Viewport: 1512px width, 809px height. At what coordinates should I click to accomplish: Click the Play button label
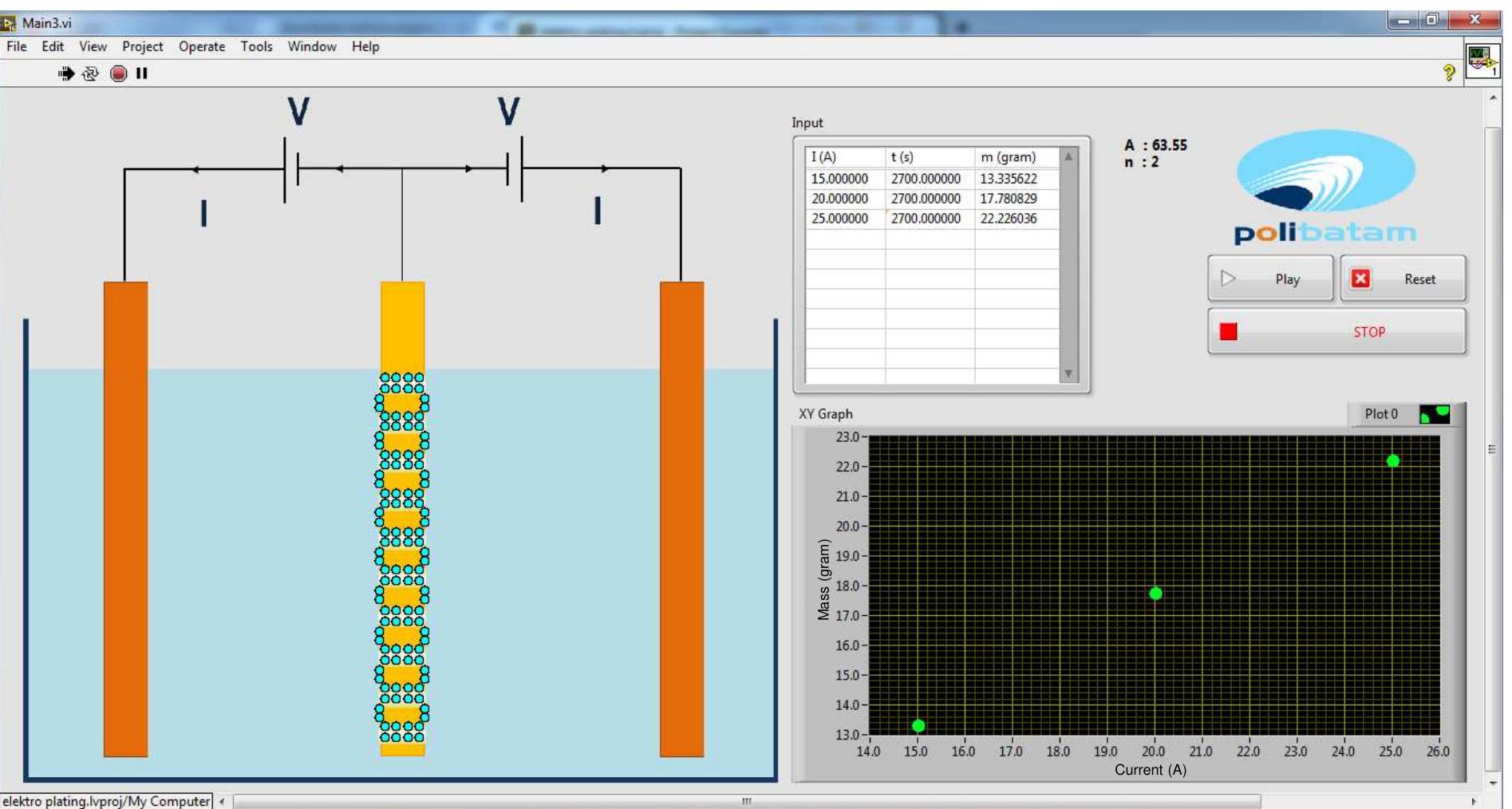point(1287,279)
